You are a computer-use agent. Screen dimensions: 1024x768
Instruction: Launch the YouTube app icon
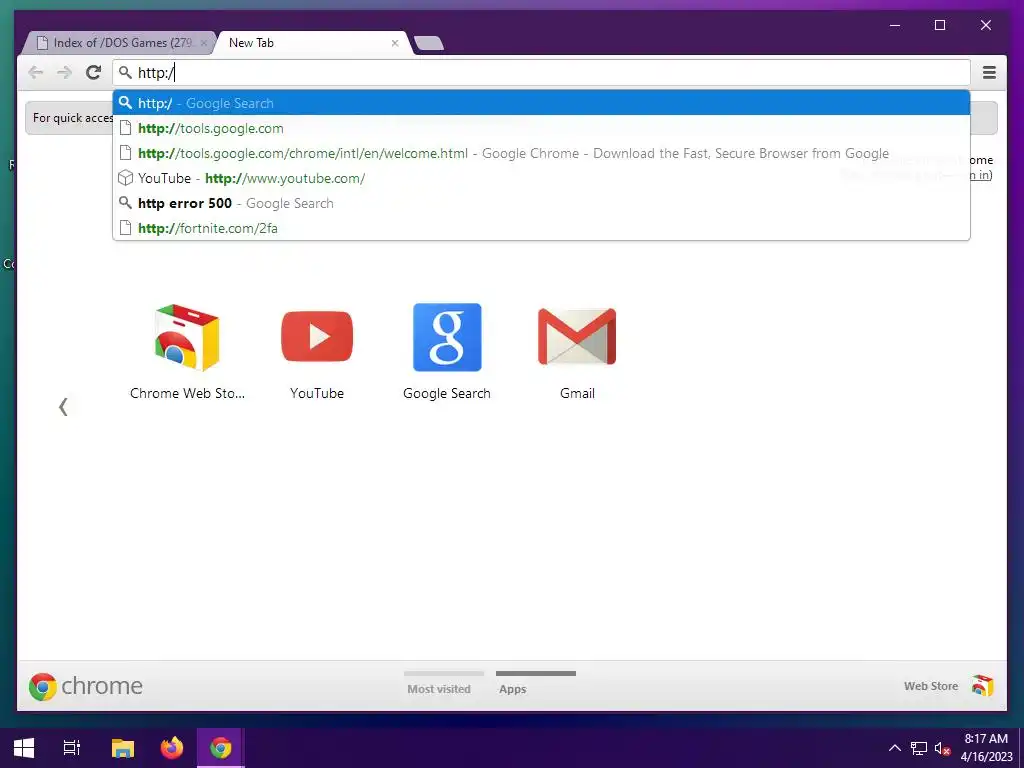pyautogui.click(x=317, y=337)
